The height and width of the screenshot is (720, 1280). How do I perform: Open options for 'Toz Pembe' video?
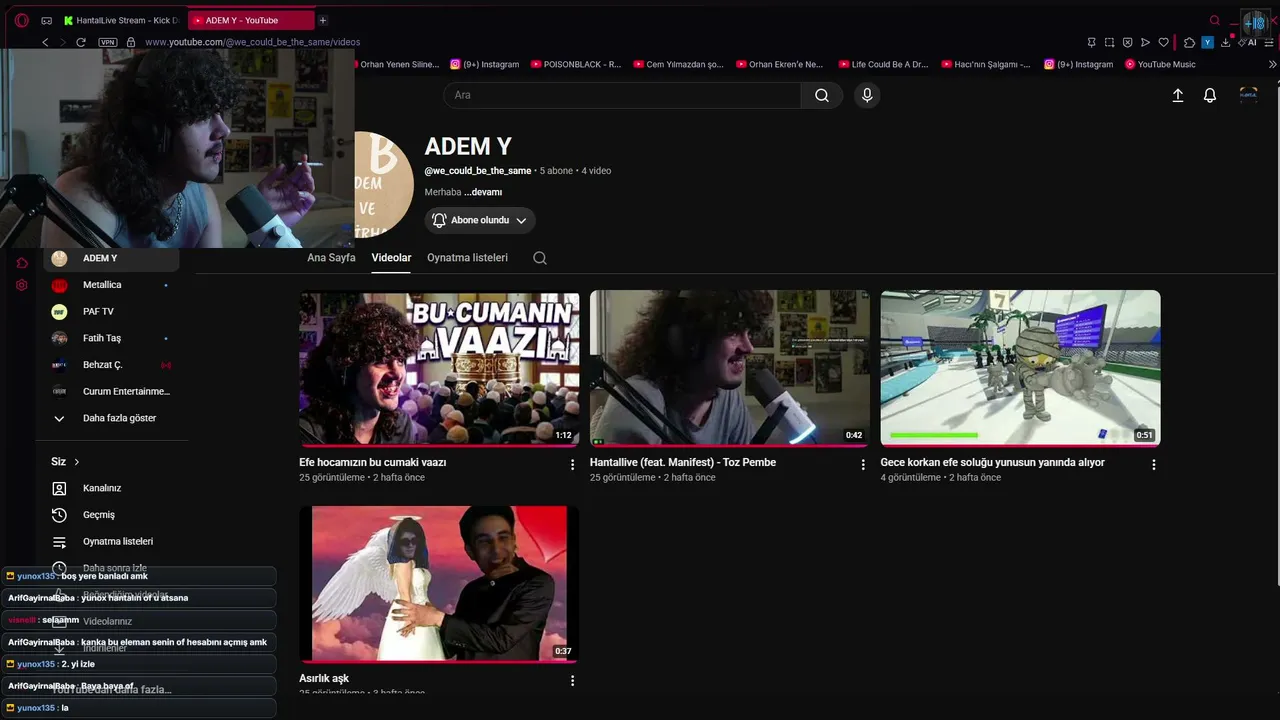[863, 465]
